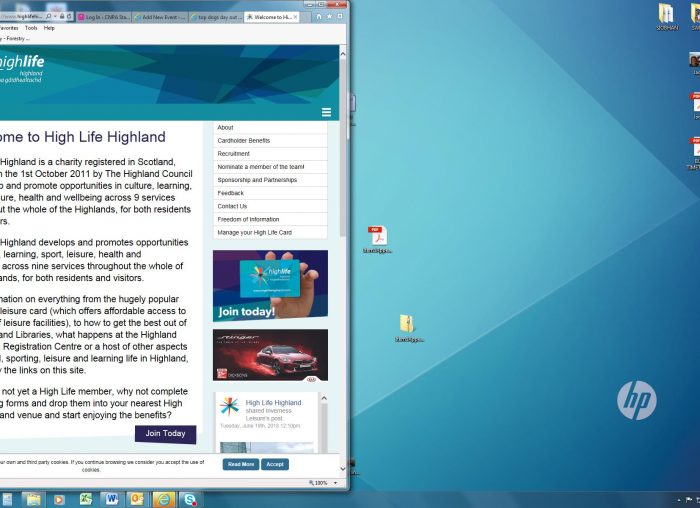Open the address bar dropdown arrow
This screenshot has width=700, height=508.
pyautogui.click(x=55, y=17)
